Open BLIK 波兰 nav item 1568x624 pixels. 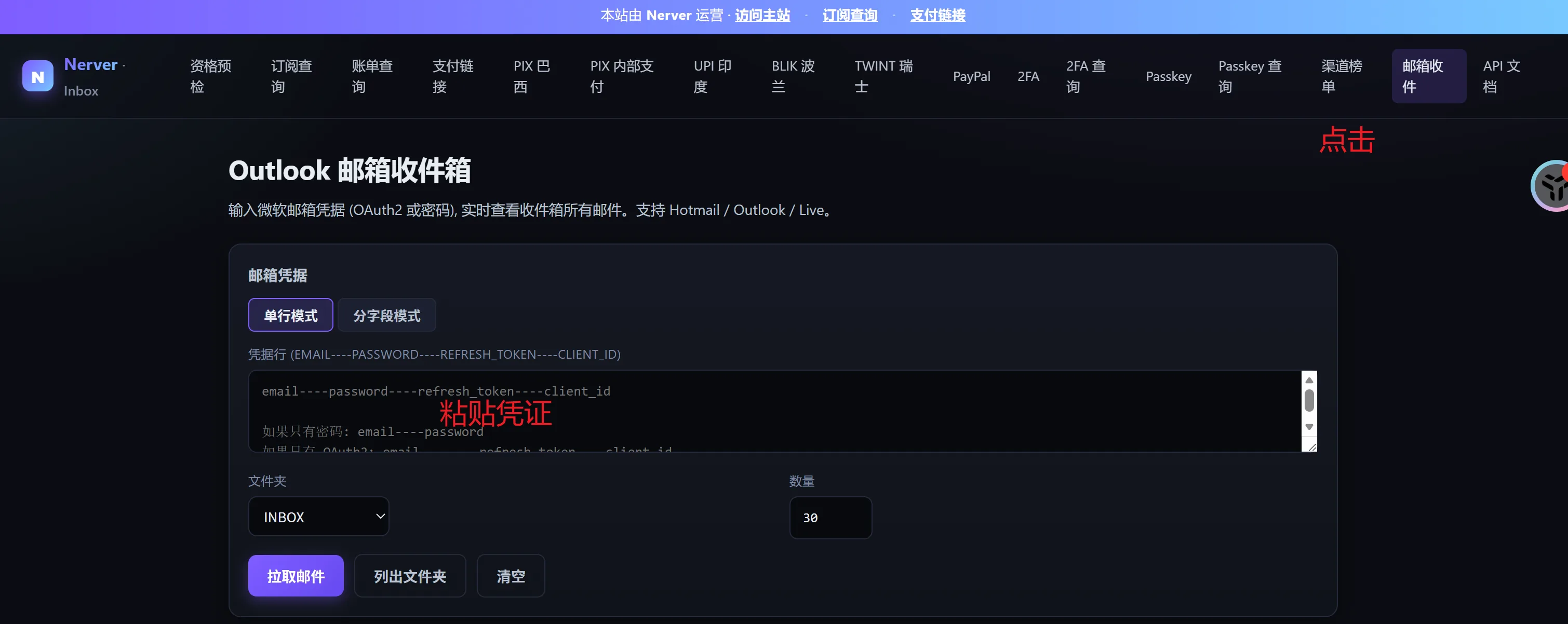[793, 77]
